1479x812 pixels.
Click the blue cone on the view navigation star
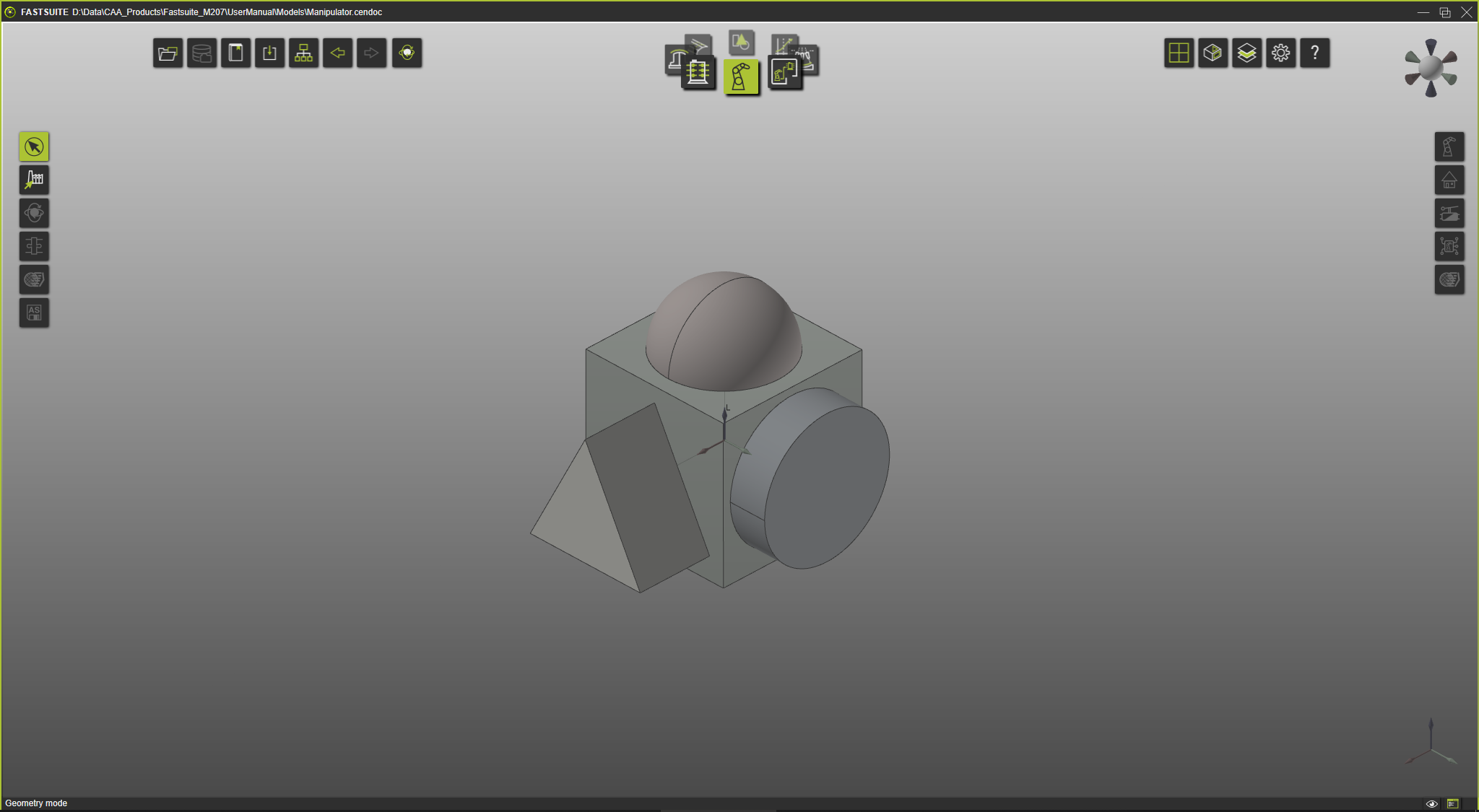pos(1431,45)
